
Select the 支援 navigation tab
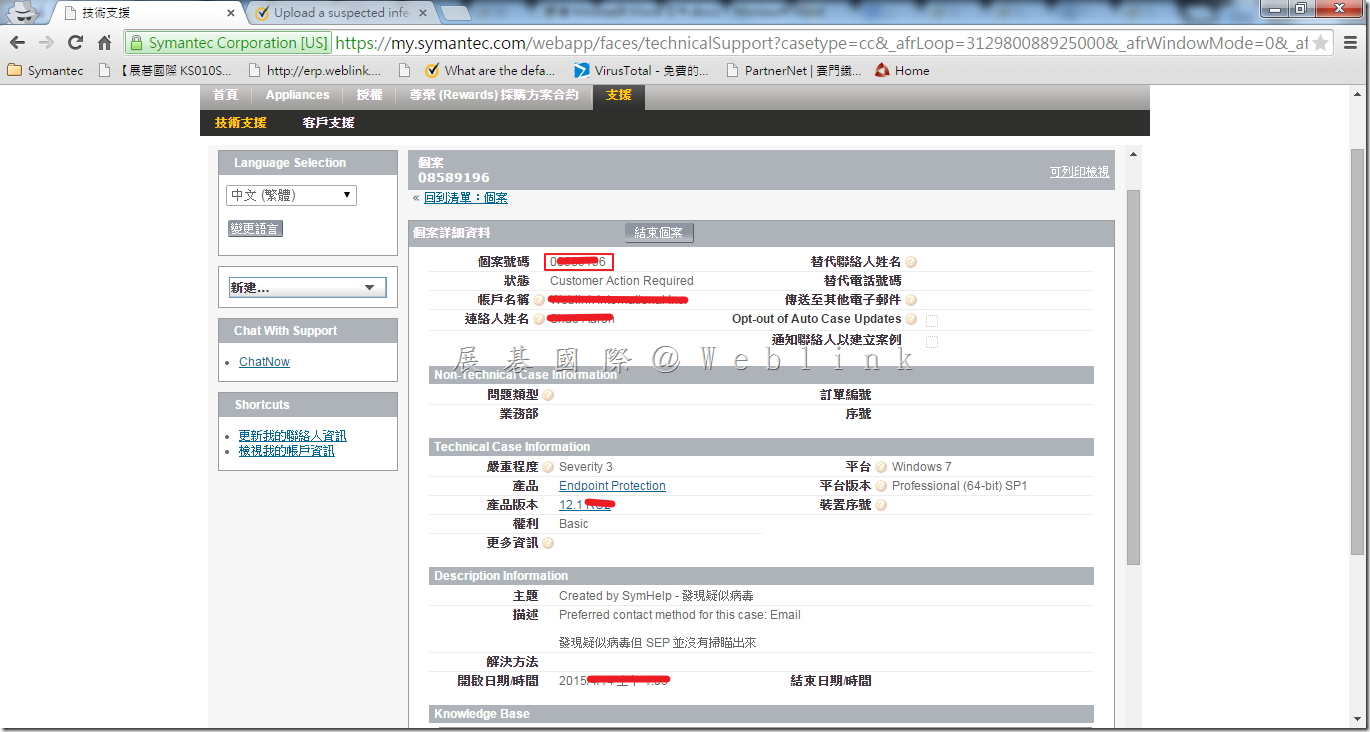pos(619,96)
